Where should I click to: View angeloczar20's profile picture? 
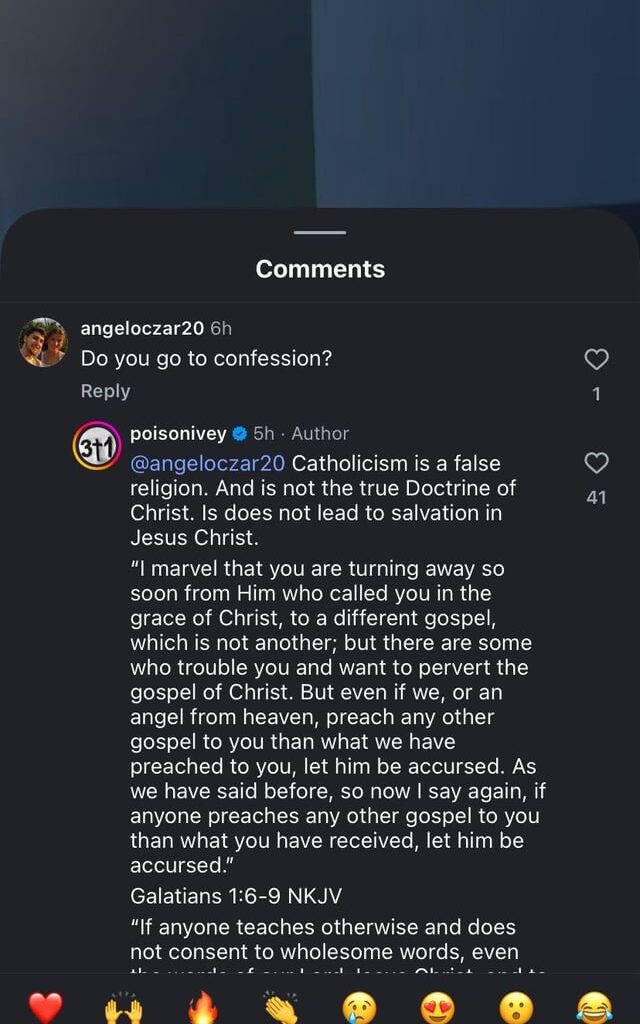pyautogui.click(x=44, y=332)
